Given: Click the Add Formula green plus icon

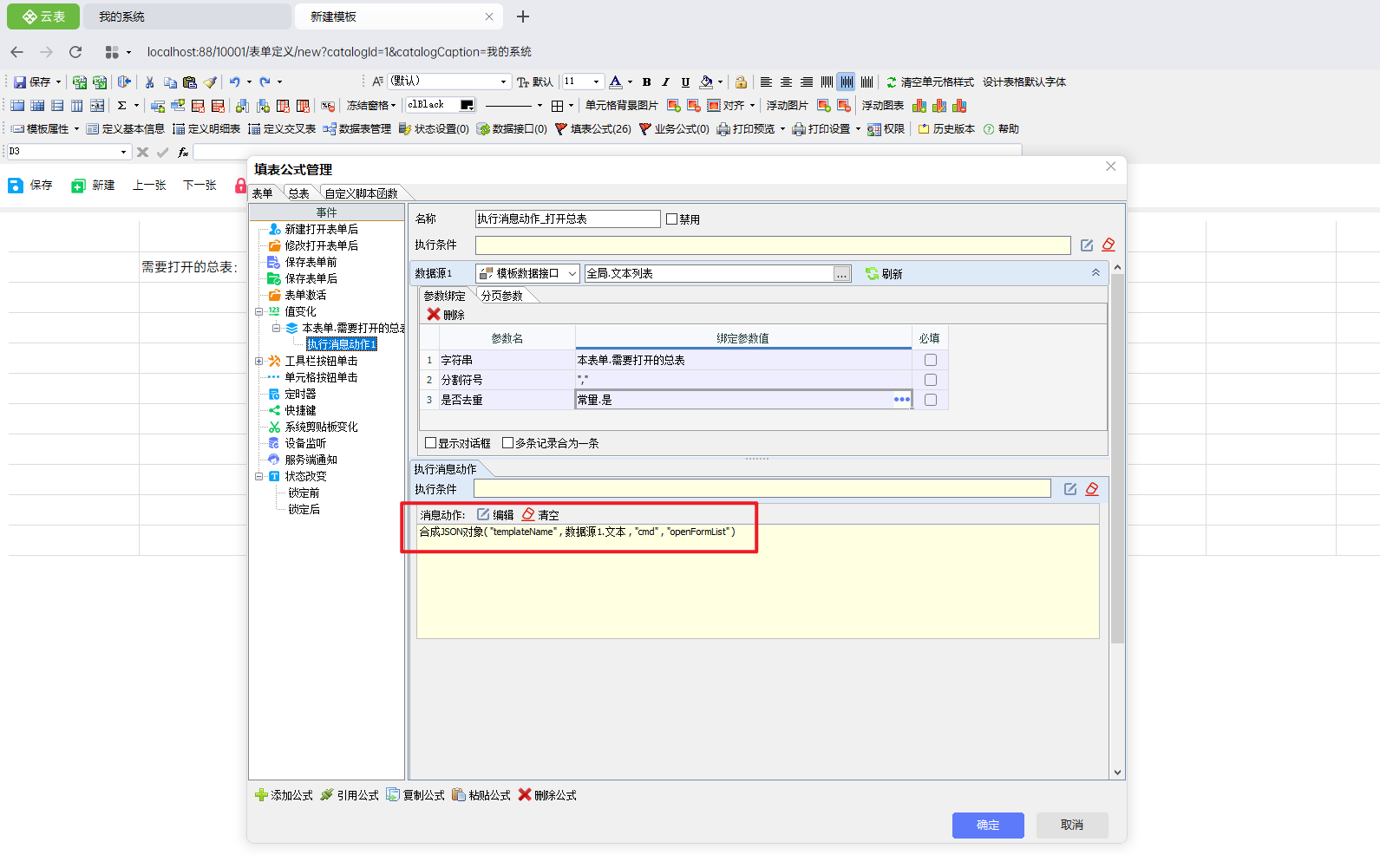Looking at the screenshot, I should tap(261, 795).
